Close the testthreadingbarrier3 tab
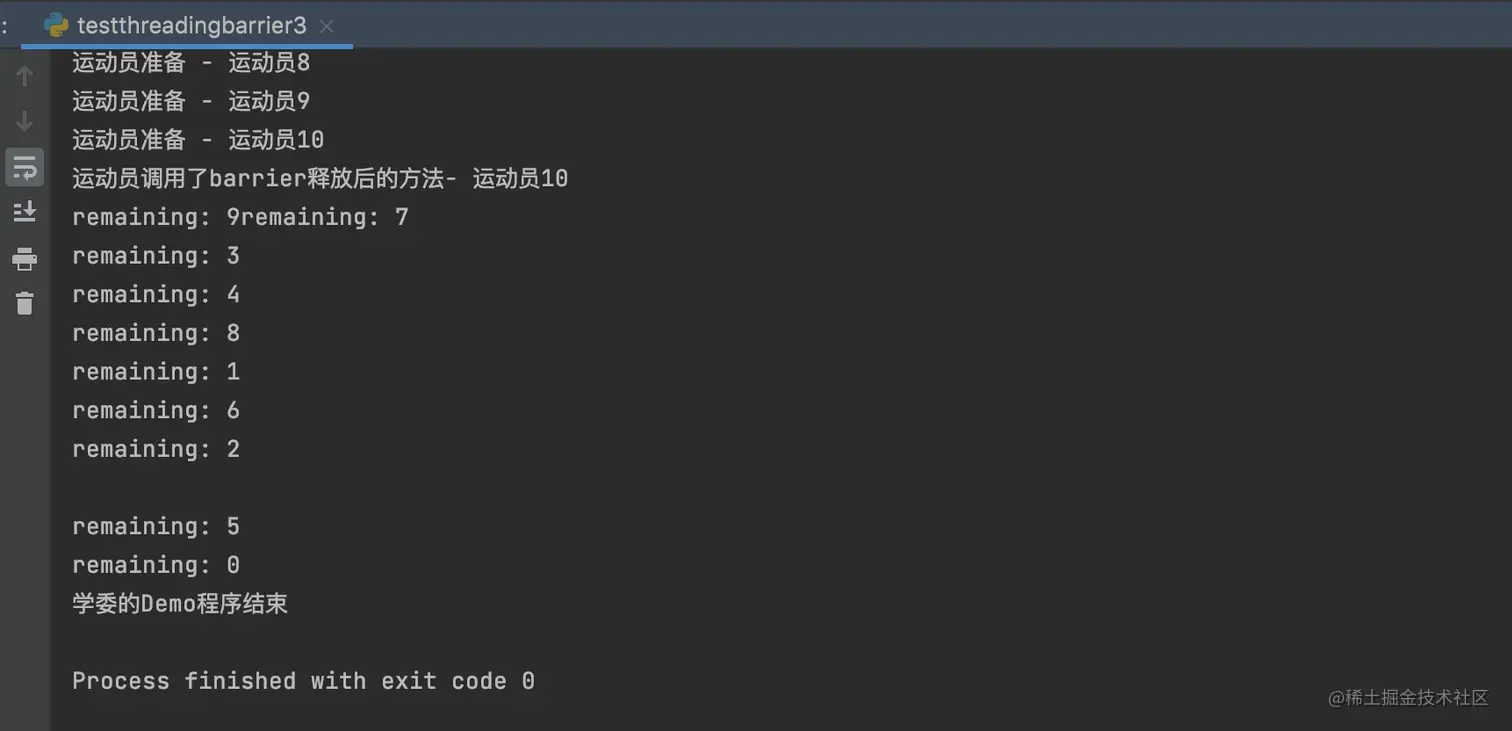Screen dimensions: 1512x731 tap(327, 27)
